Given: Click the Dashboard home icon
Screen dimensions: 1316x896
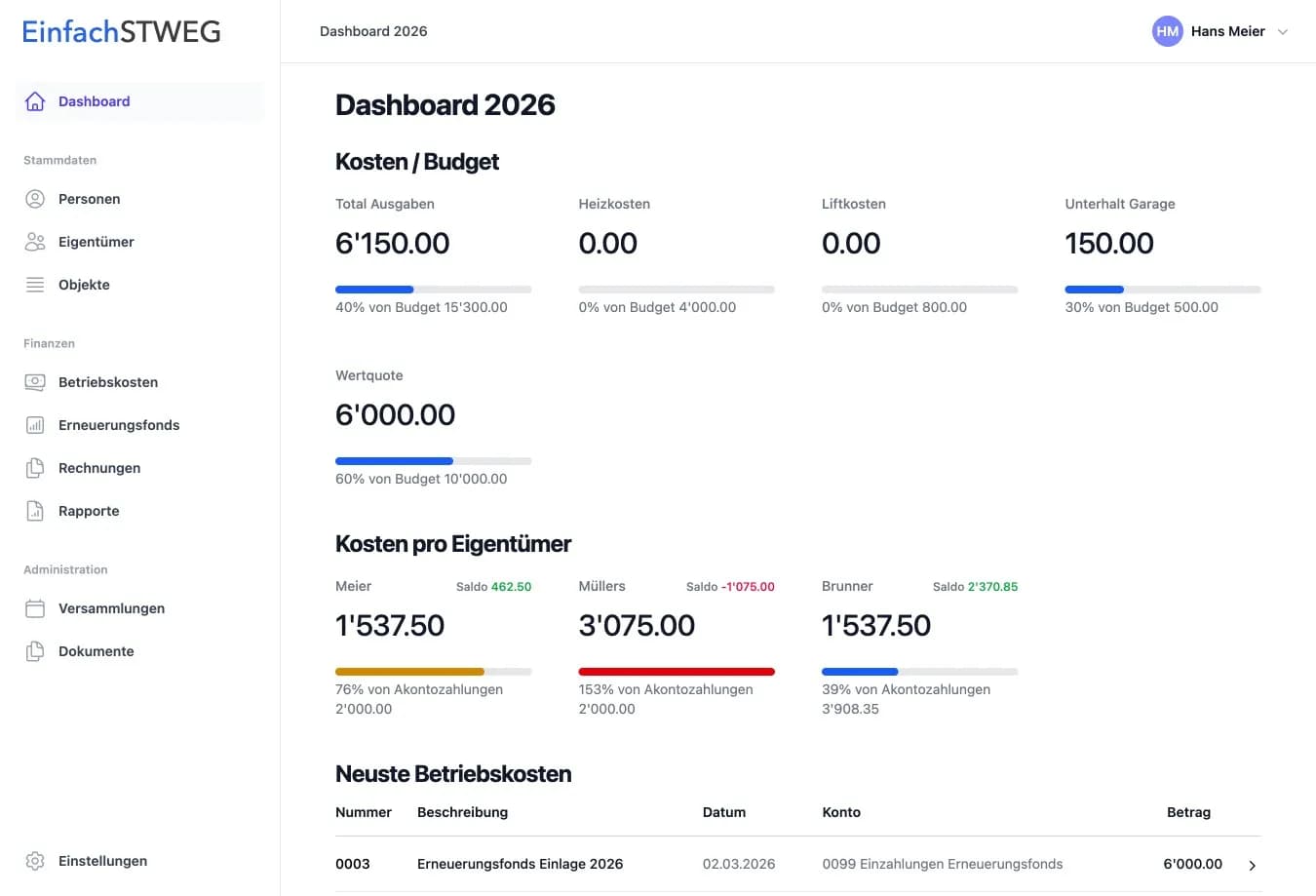Looking at the screenshot, I should pyautogui.click(x=35, y=101).
